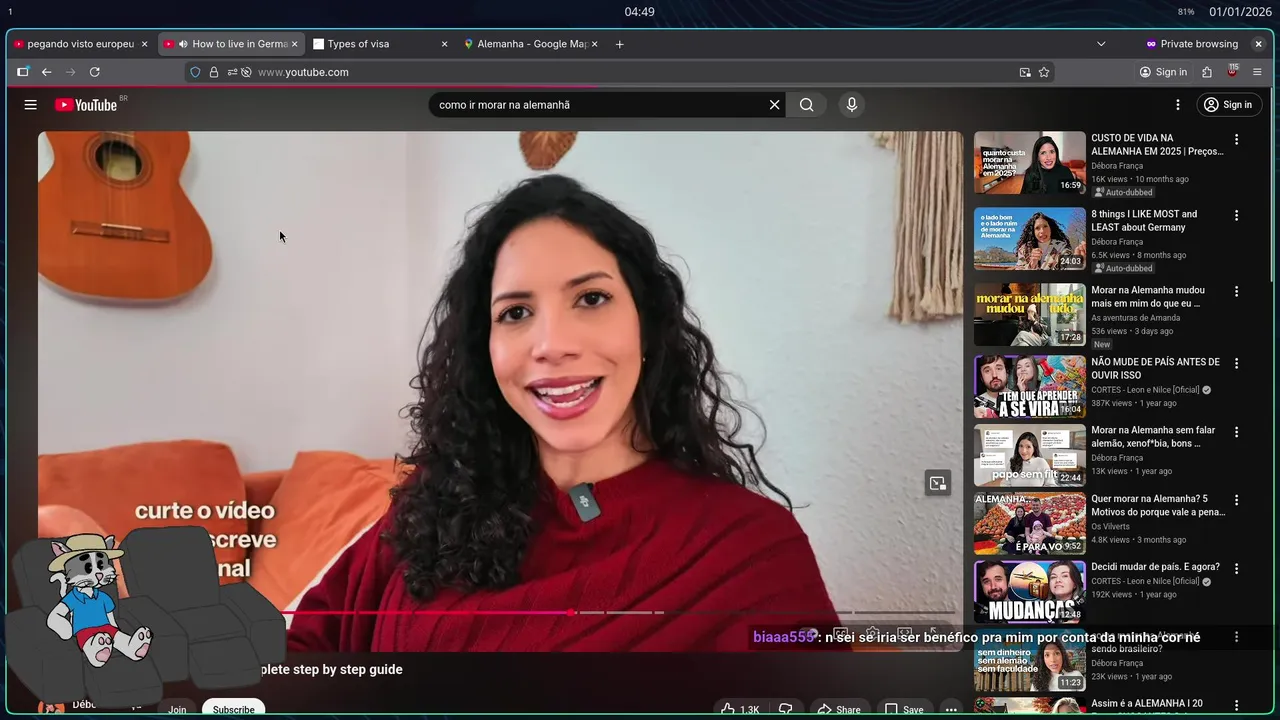Open the uBlock extension icon showing 115

point(1232,71)
